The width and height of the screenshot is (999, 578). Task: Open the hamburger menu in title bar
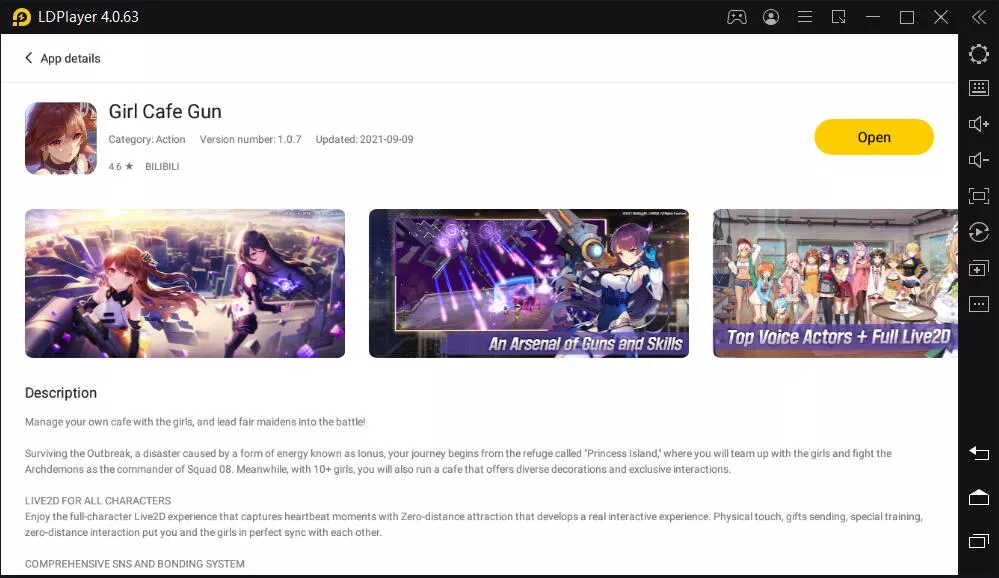pos(805,17)
